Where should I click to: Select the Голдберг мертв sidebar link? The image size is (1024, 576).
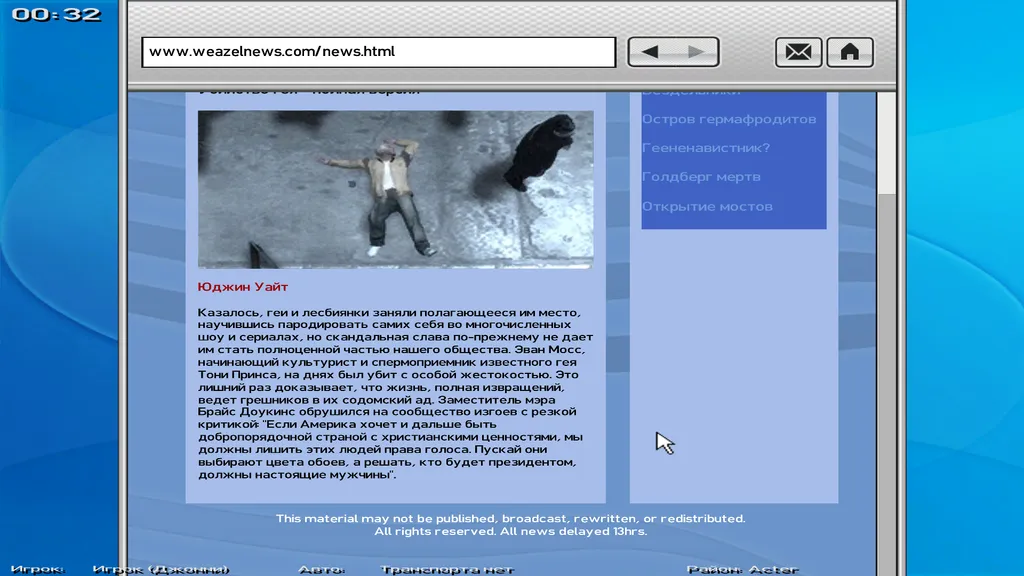[701, 177]
